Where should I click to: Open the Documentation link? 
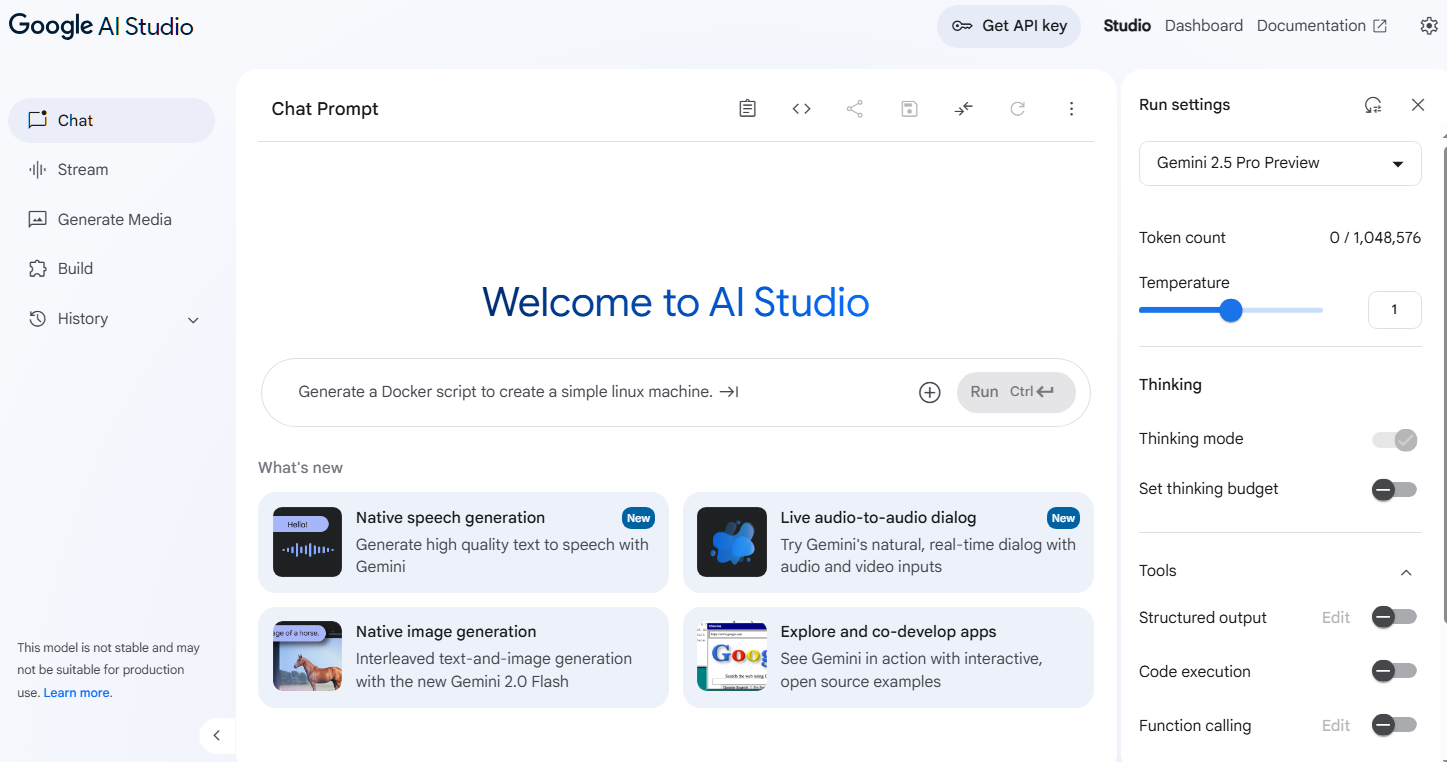coord(1322,26)
